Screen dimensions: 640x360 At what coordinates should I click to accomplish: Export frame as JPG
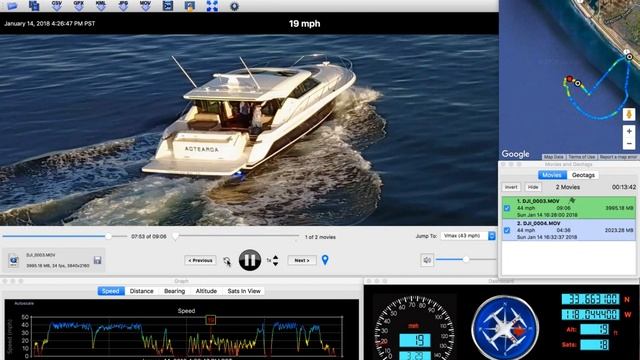(x=123, y=5)
